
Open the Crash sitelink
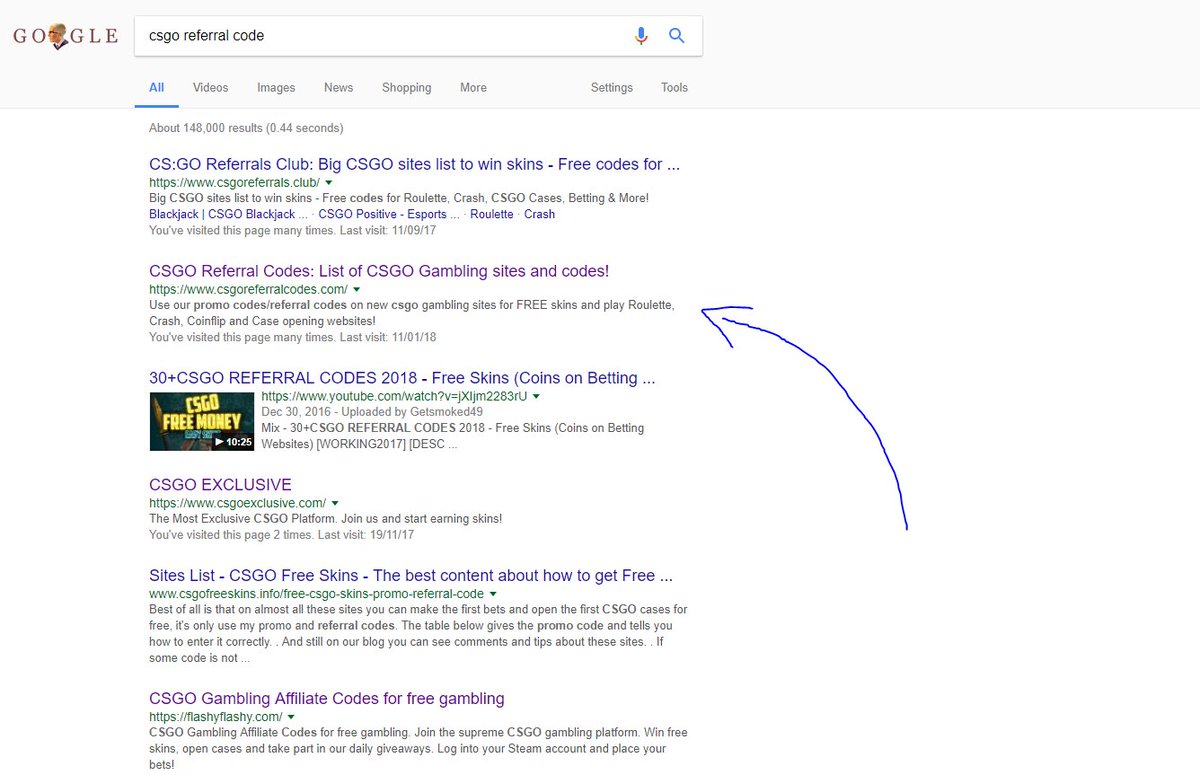click(x=540, y=214)
